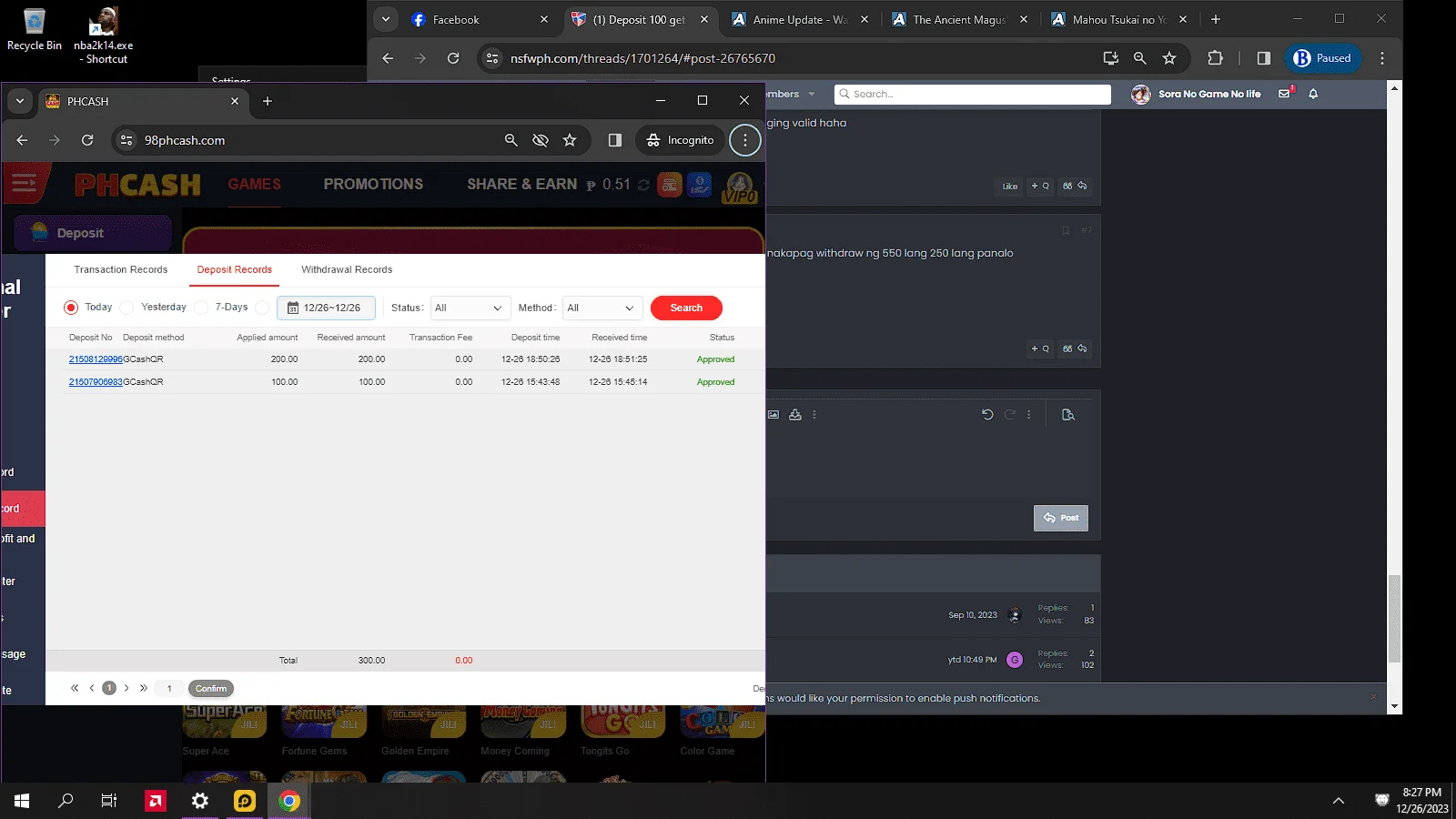Screen dimensions: 1456x819
Task: Open new tab in PHCASH window
Action: click(x=268, y=101)
